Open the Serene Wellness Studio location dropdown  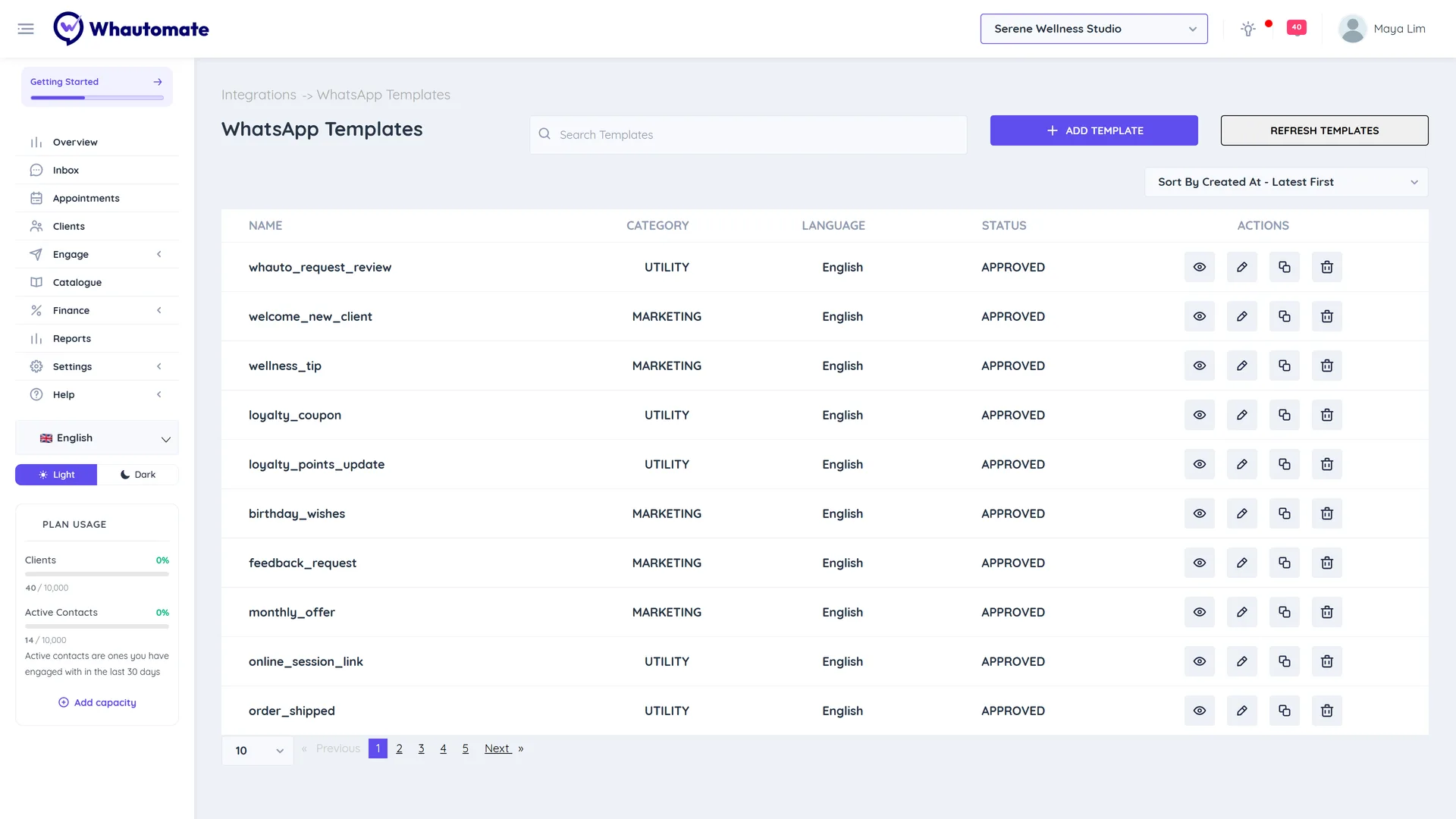click(1094, 29)
